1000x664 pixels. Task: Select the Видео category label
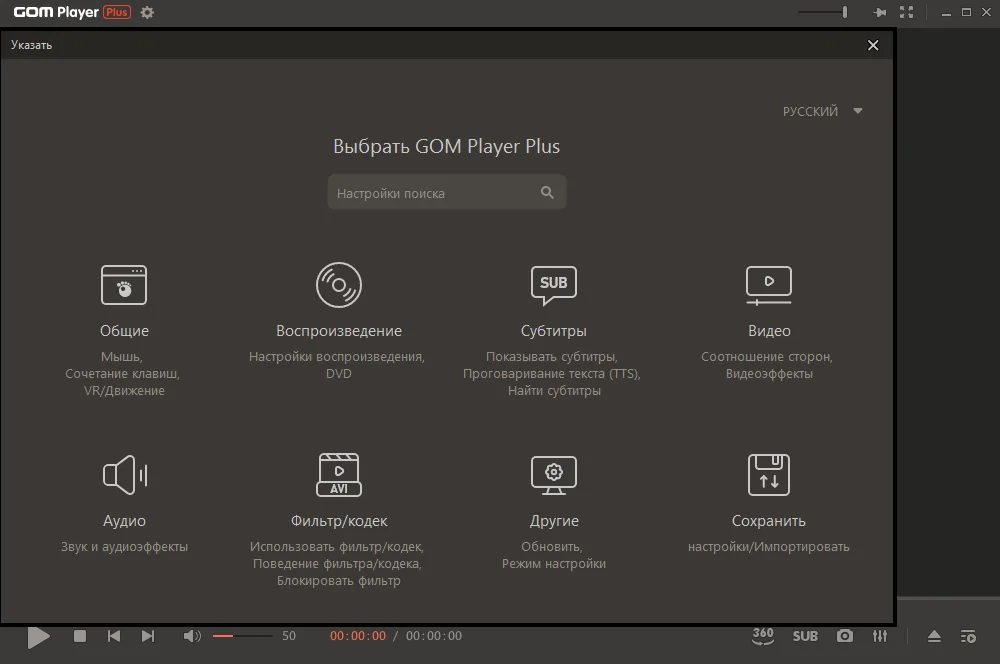pos(769,330)
